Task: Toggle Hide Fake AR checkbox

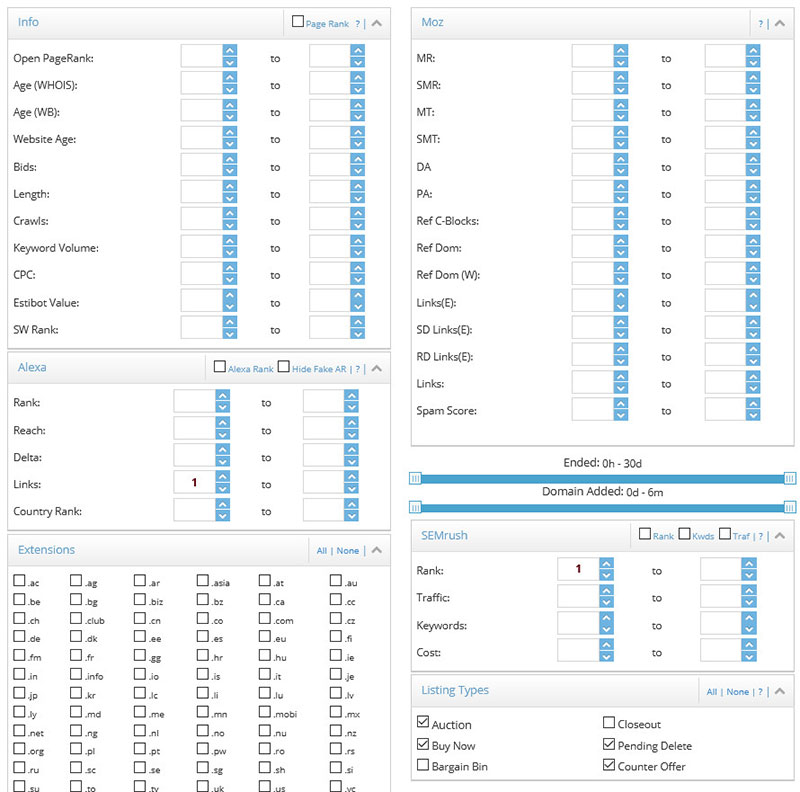Action: pyautogui.click(x=284, y=366)
